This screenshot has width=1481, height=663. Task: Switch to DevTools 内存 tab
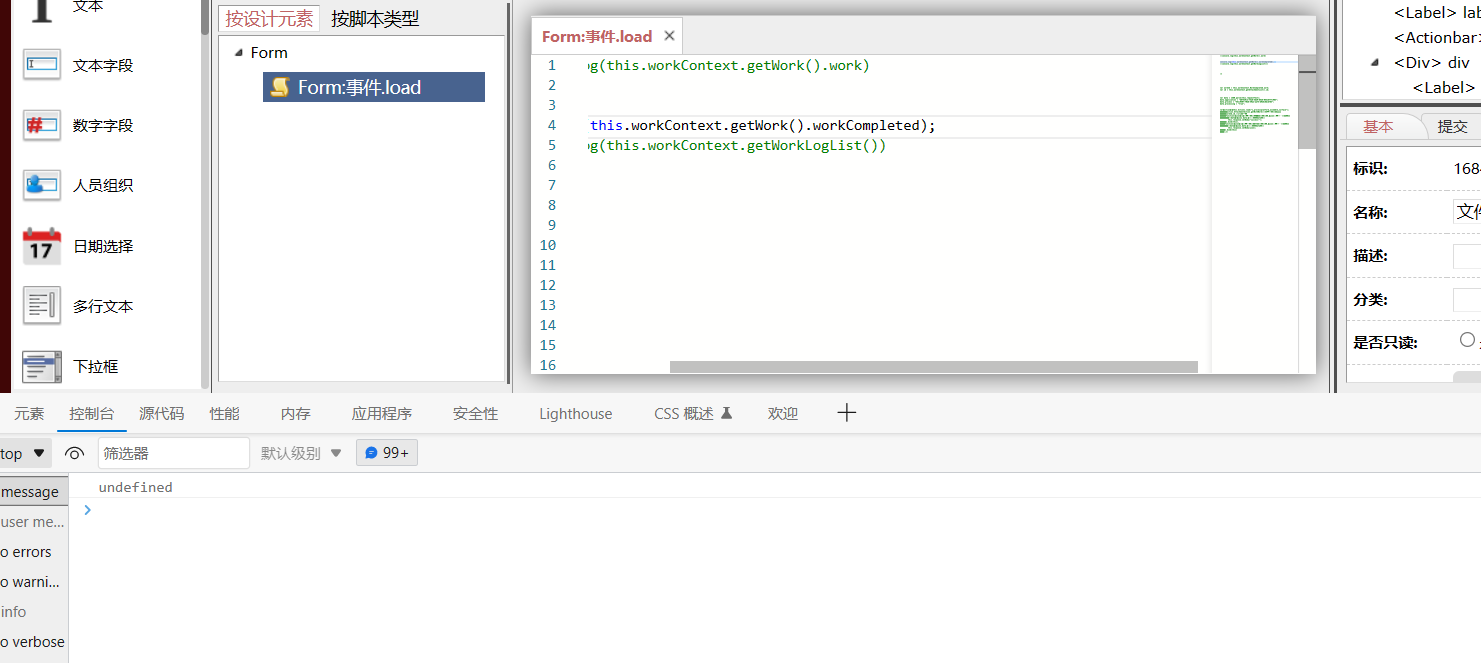(x=296, y=413)
